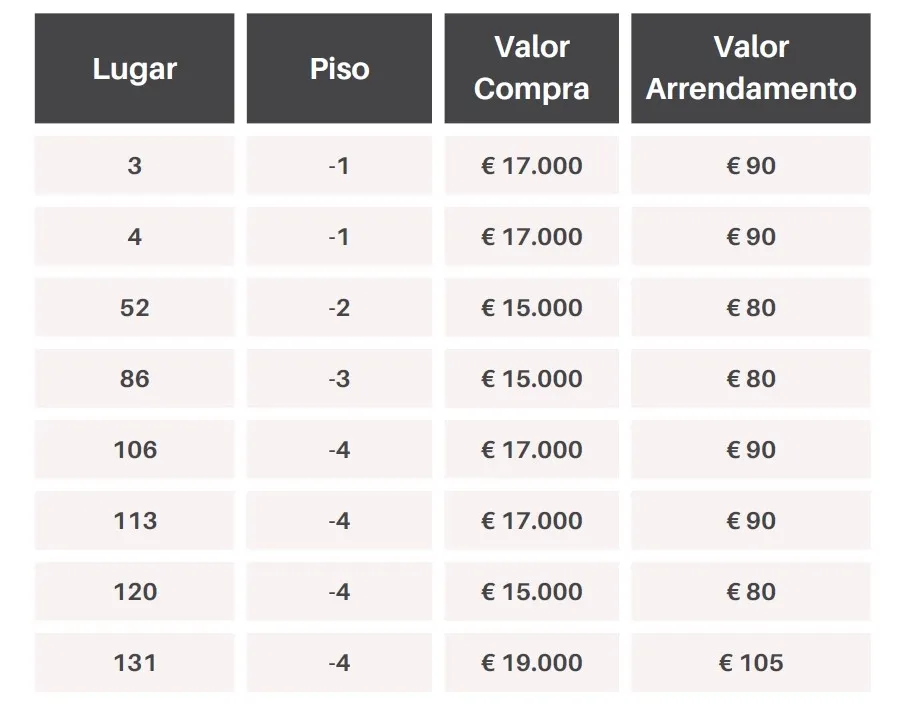The image size is (902, 723).
Task: Select the Lugar 86 cell
Action: pos(134,379)
